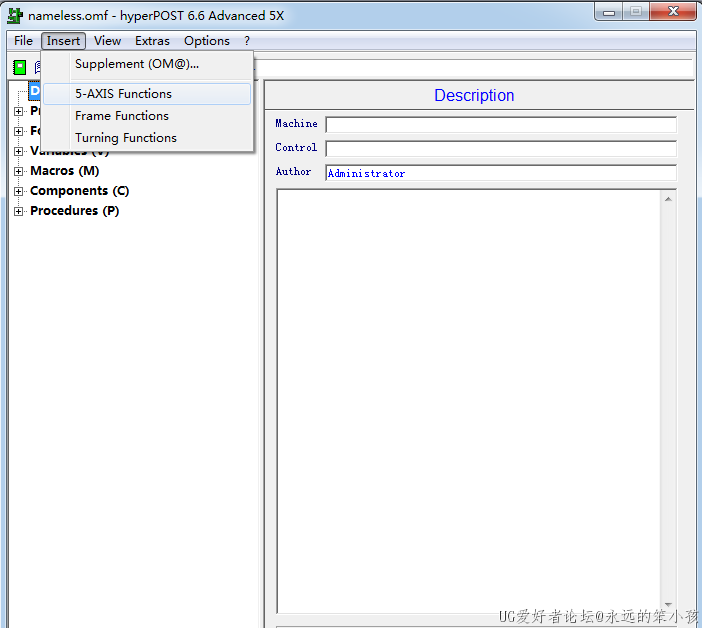Expand the tree node starting with 'Pr'
Image resolution: width=702 pixels, height=628 pixels.
[18, 111]
